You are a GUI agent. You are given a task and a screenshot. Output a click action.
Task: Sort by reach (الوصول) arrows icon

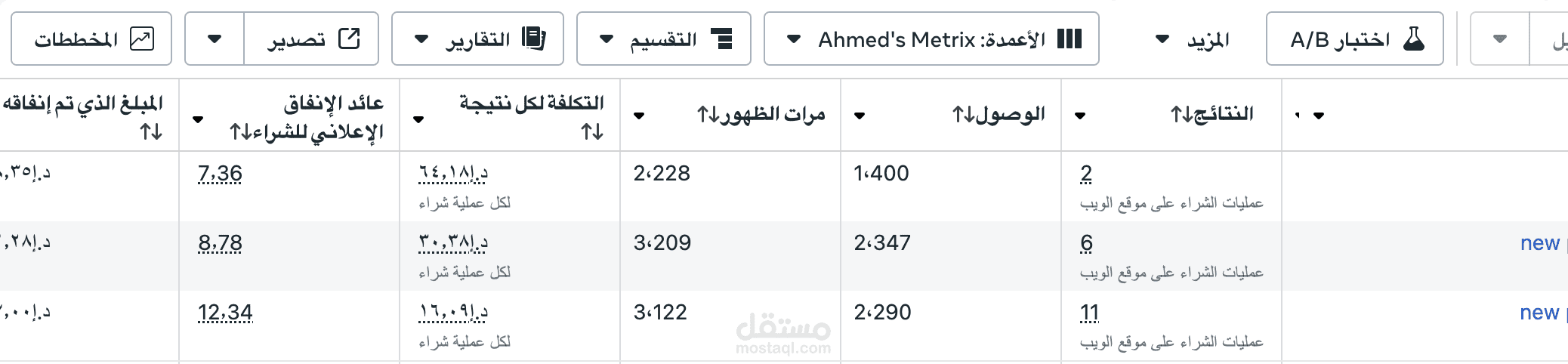(963, 115)
